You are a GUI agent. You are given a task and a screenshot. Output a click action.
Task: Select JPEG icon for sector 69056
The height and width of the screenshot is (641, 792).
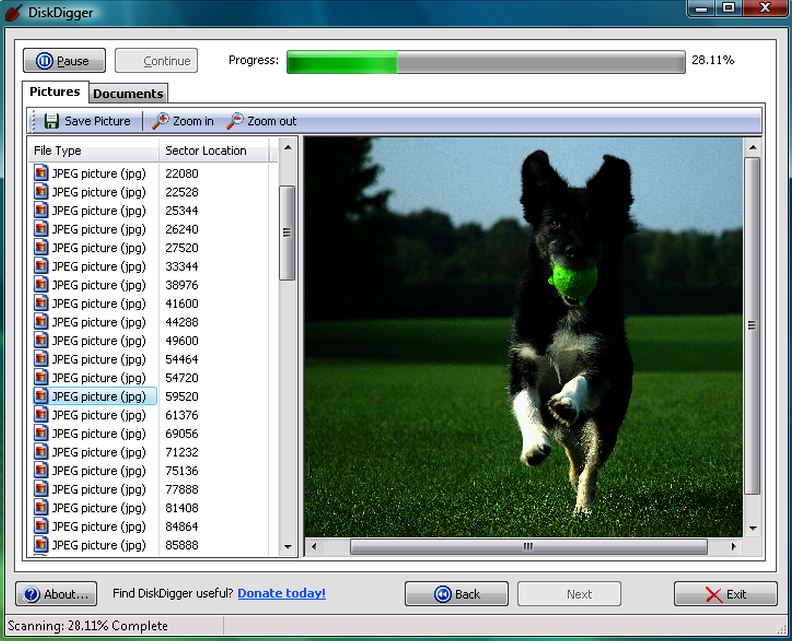(x=41, y=433)
